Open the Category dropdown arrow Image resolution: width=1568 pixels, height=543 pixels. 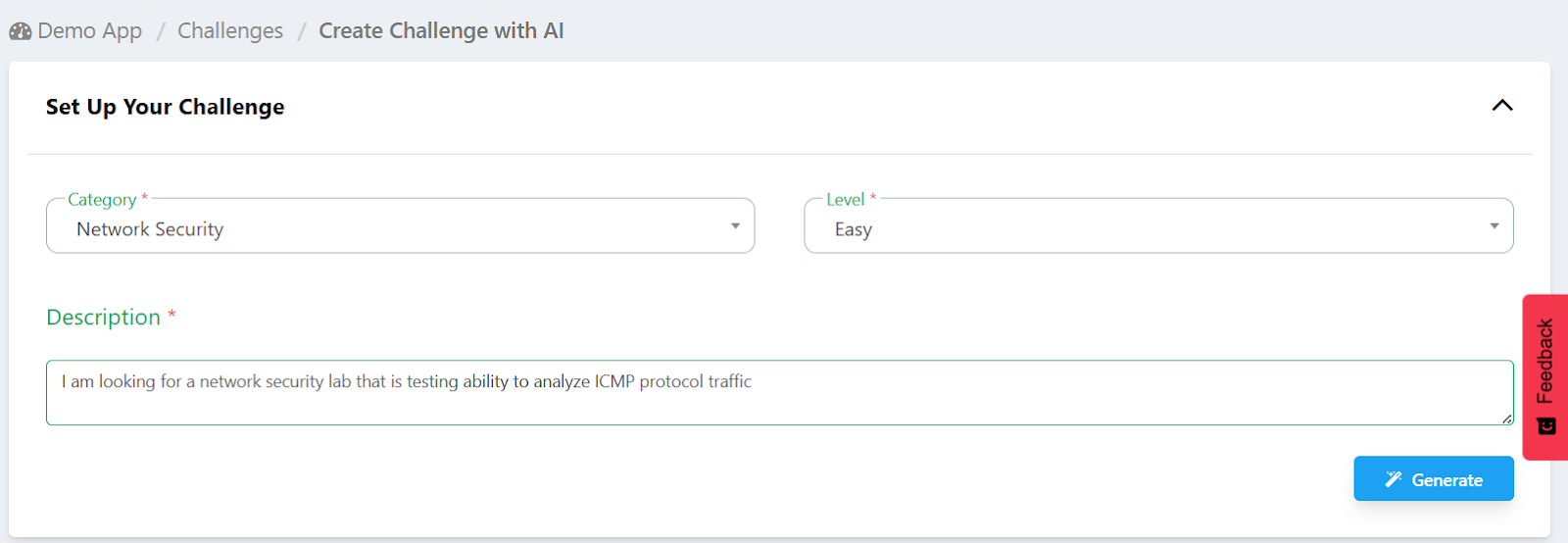(735, 226)
